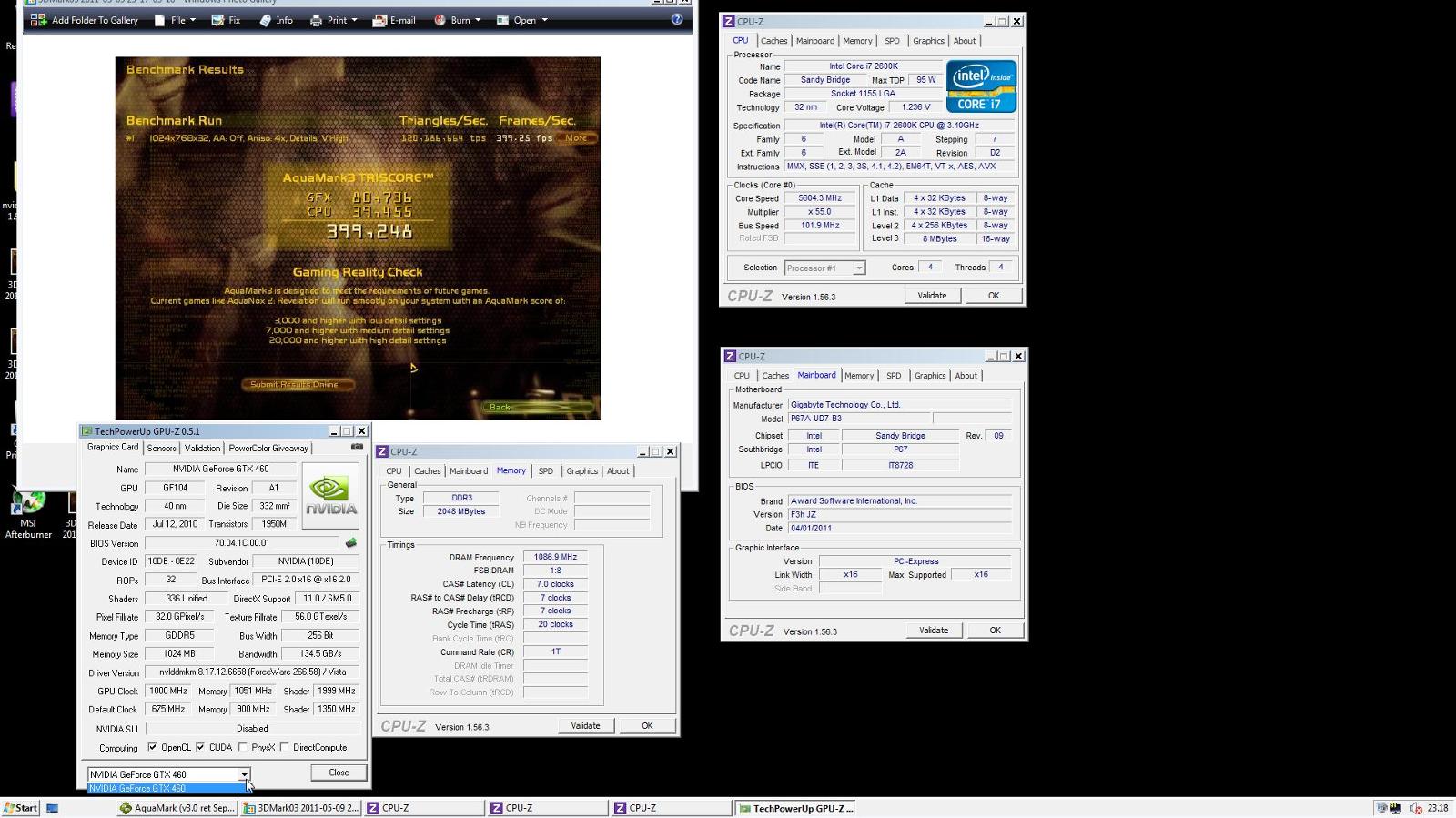Click Validate in the Mainboard CPU-Z window
Screen dimensions: 1456x818
tap(934, 631)
